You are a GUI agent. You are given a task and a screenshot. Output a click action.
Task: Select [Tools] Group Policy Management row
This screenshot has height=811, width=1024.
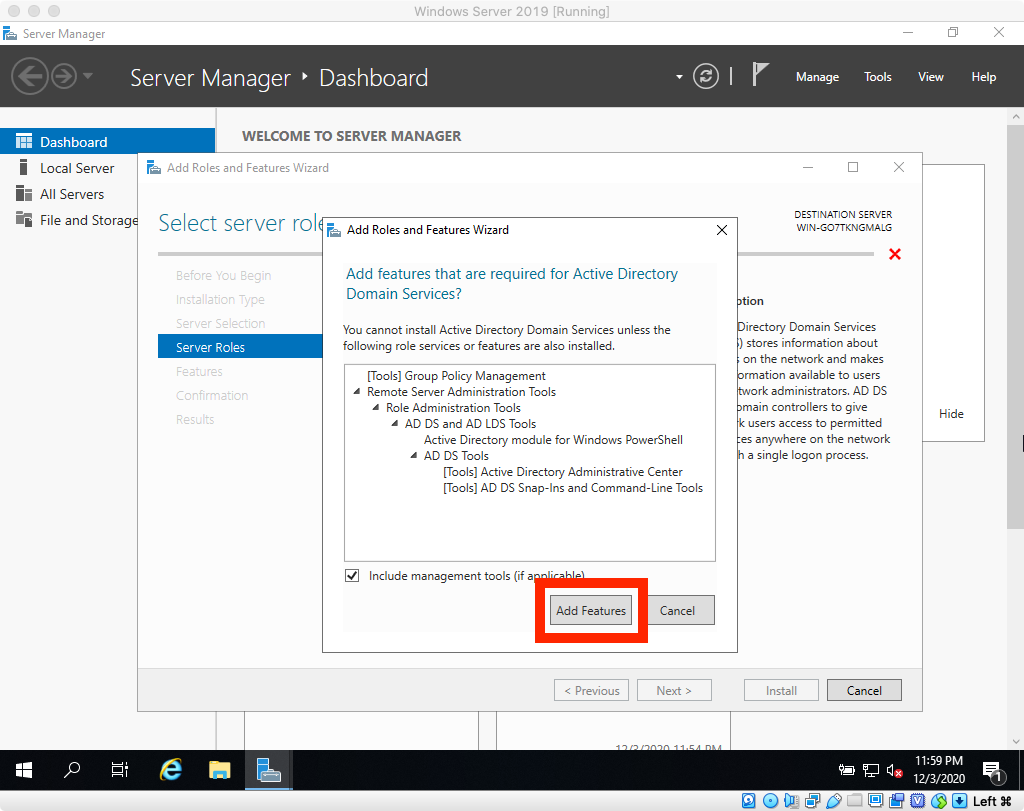(456, 375)
